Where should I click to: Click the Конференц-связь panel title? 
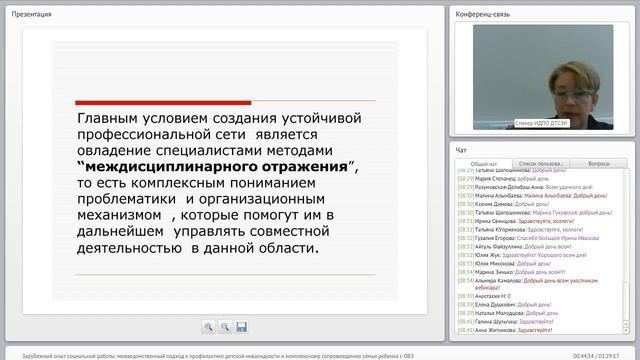(482, 14)
